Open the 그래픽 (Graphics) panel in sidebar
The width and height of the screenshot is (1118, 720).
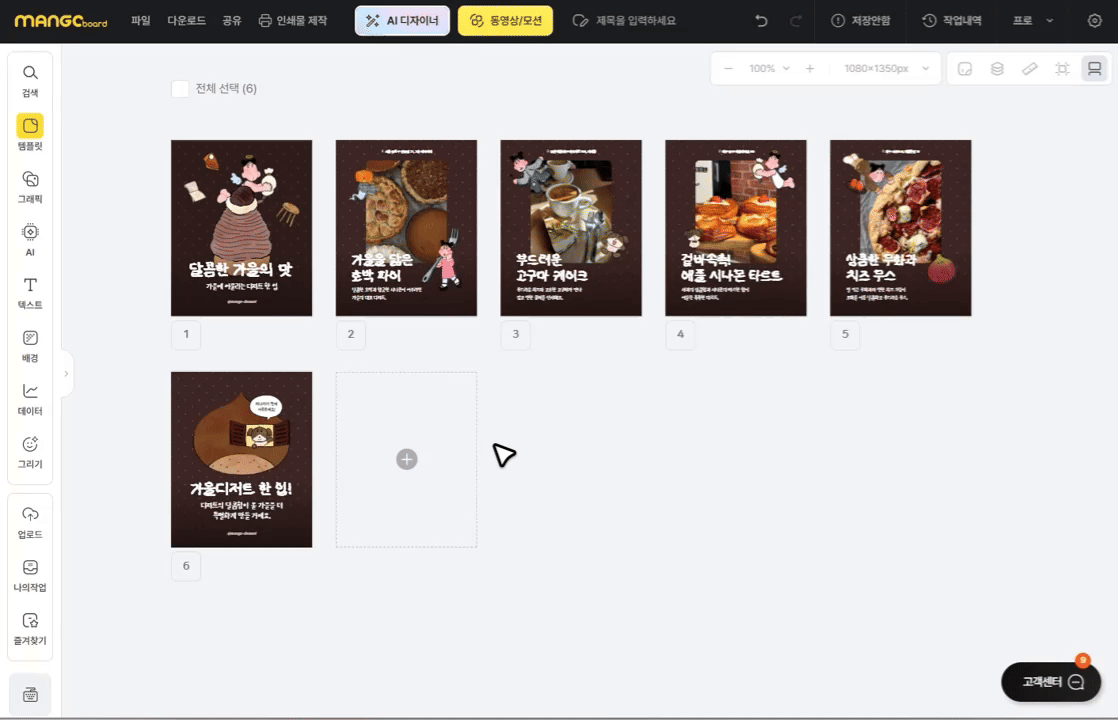30,186
